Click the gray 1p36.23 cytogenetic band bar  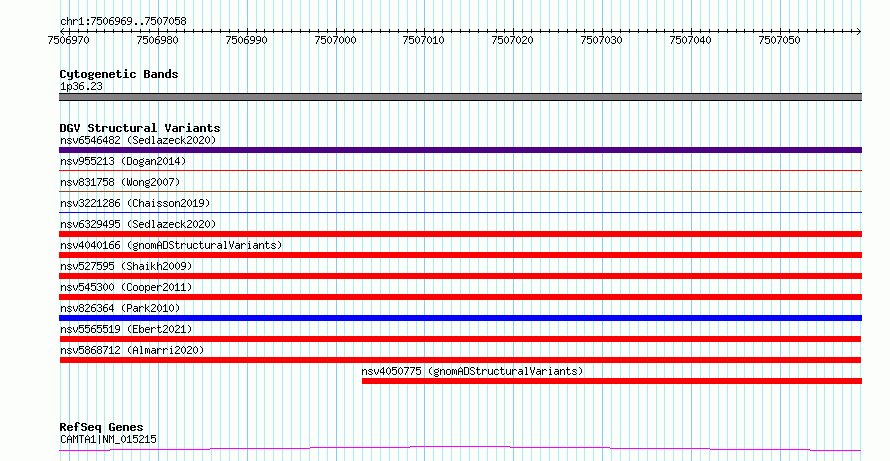pyautogui.click(x=460, y=97)
